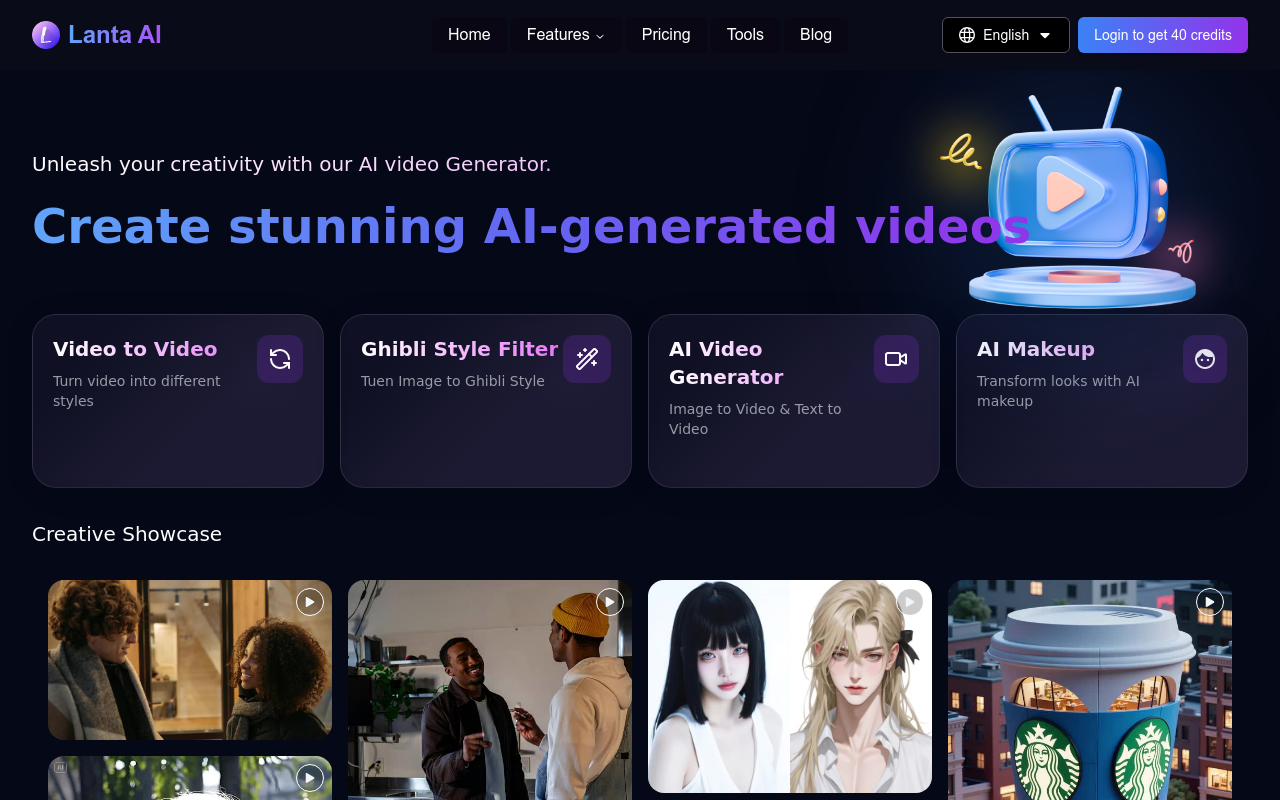This screenshot has height=800, width=1280.
Task: Click 'Image to Video & Text to Video' text
Action: (x=755, y=419)
